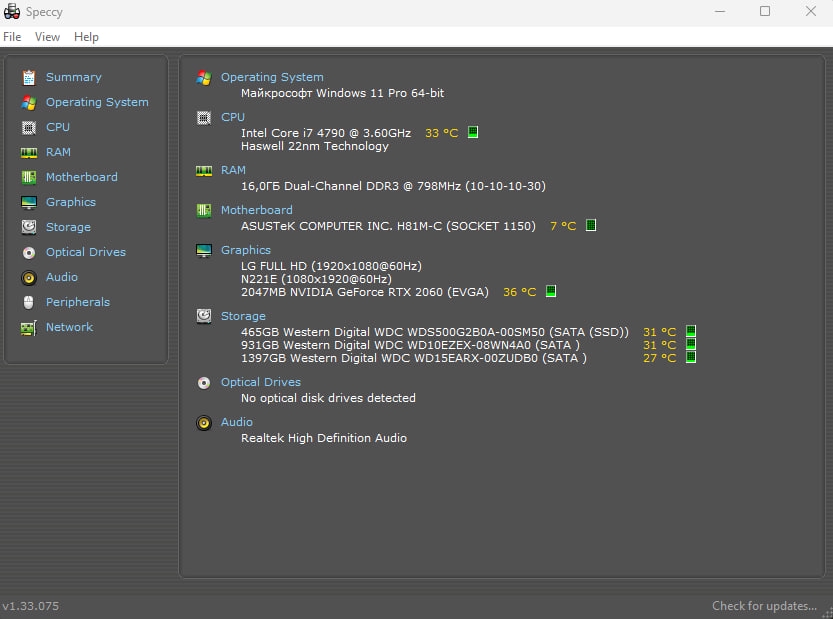The height and width of the screenshot is (619, 833).
Task: View the Network section from sidebar
Action: click(70, 327)
